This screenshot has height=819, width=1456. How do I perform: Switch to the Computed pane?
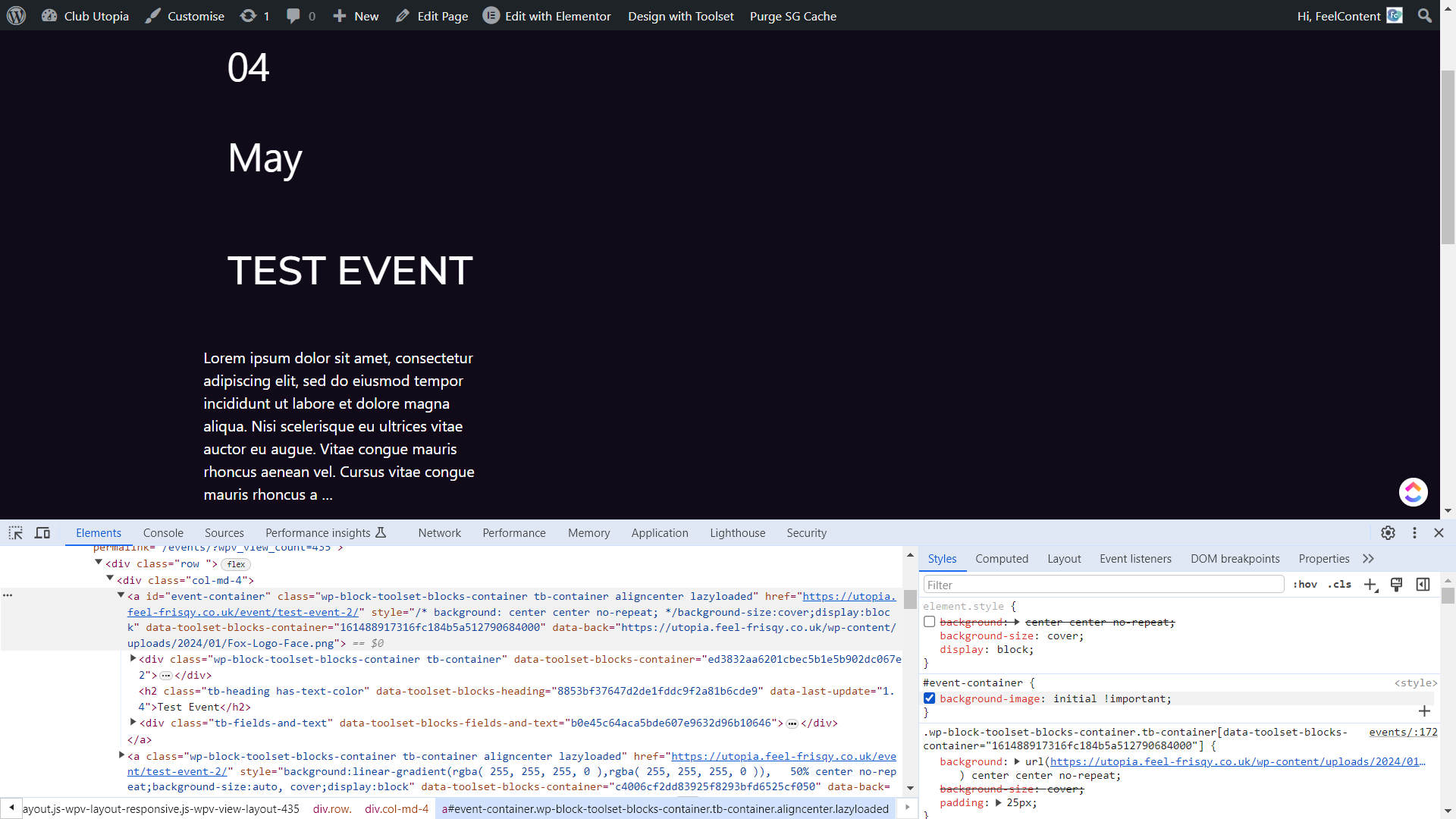(x=1002, y=559)
